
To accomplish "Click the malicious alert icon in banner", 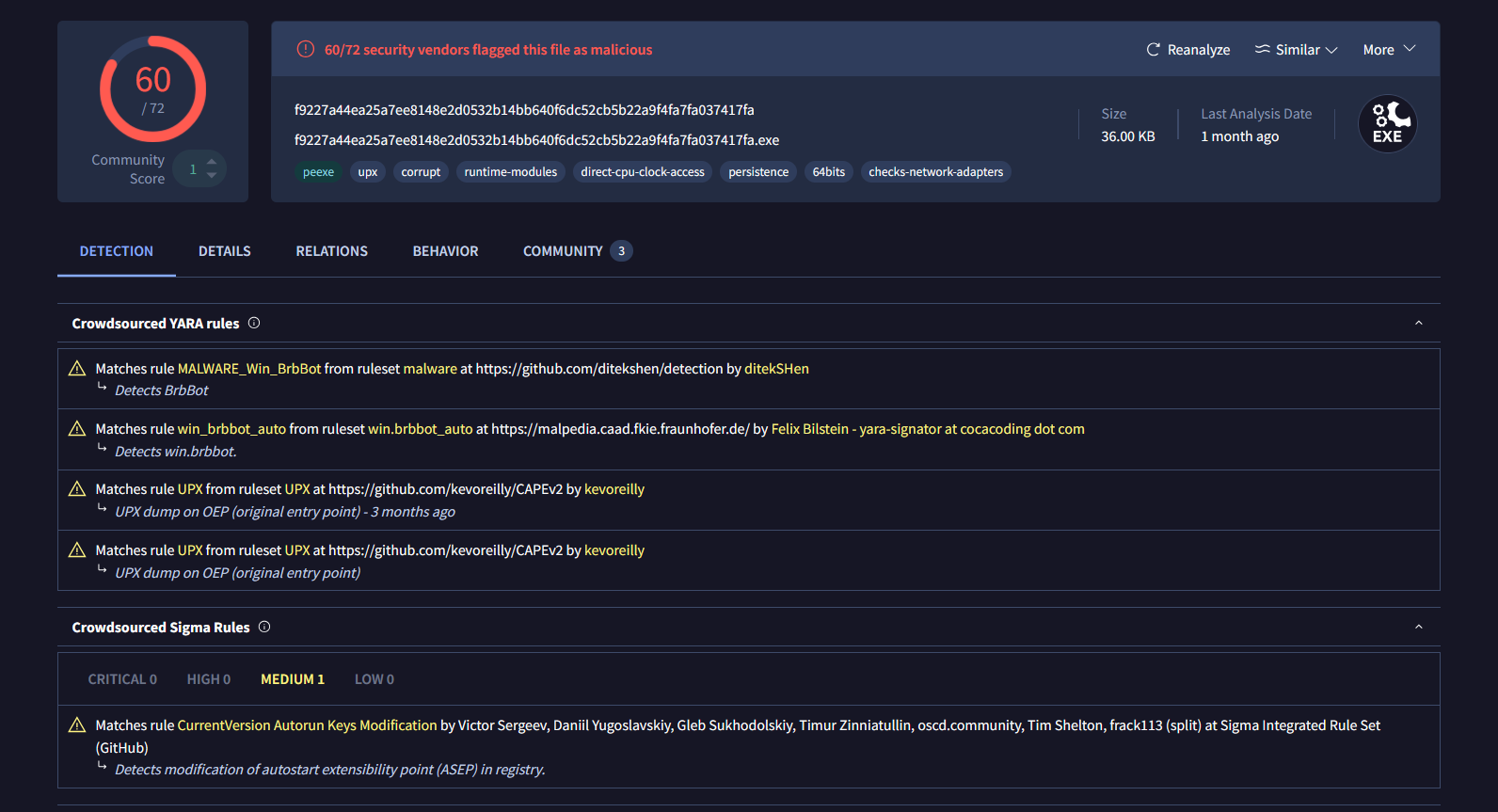I will click(x=306, y=50).
